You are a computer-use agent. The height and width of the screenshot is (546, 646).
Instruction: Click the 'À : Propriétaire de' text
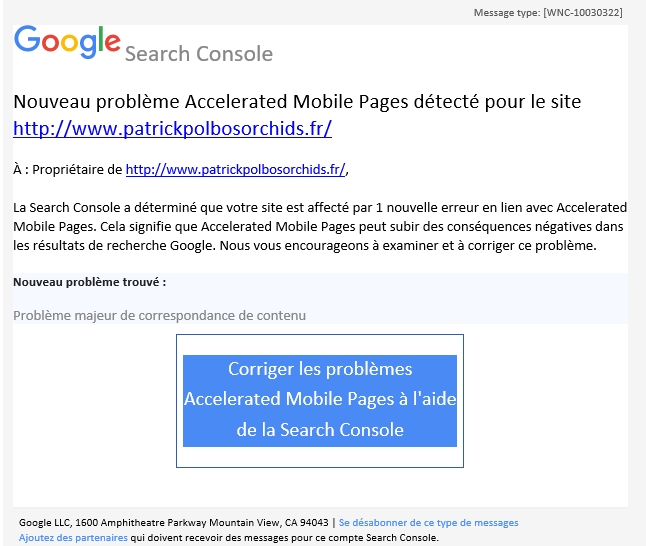(x=68, y=169)
